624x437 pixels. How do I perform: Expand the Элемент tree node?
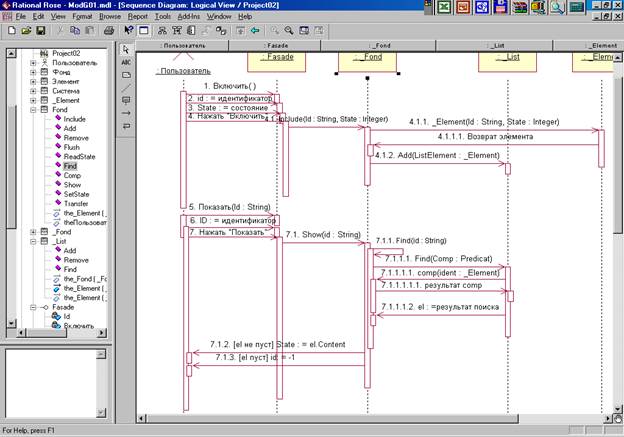coord(32,81)
